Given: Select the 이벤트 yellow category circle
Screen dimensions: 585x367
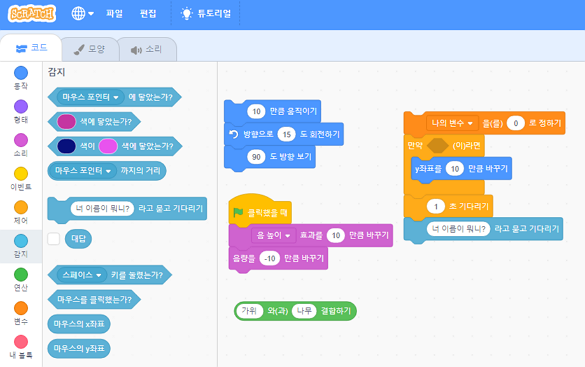Looking at the screenshot, I should pyautogui.click(x=21, y=174).
